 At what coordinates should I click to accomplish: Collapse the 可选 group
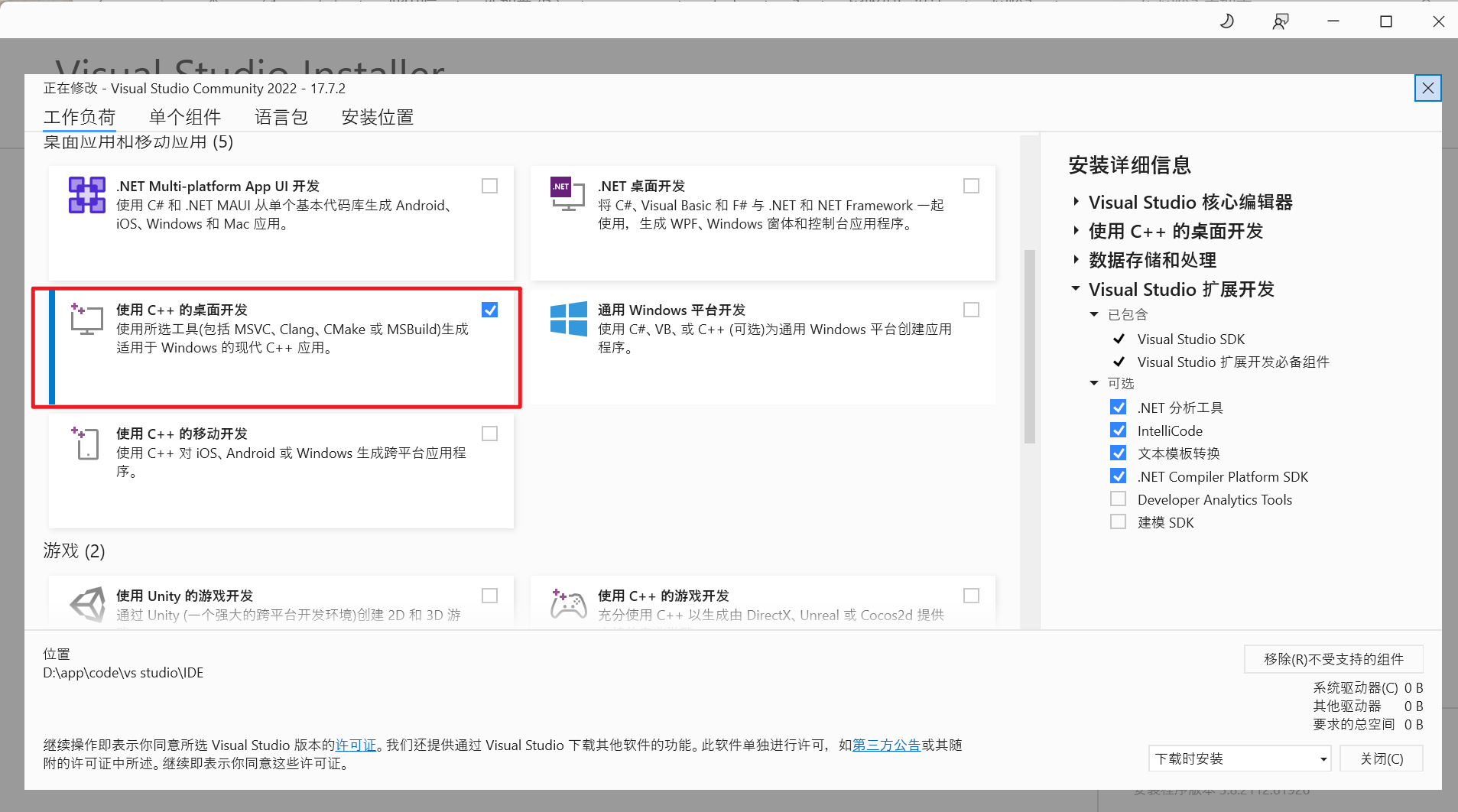tap(1094, 383)
